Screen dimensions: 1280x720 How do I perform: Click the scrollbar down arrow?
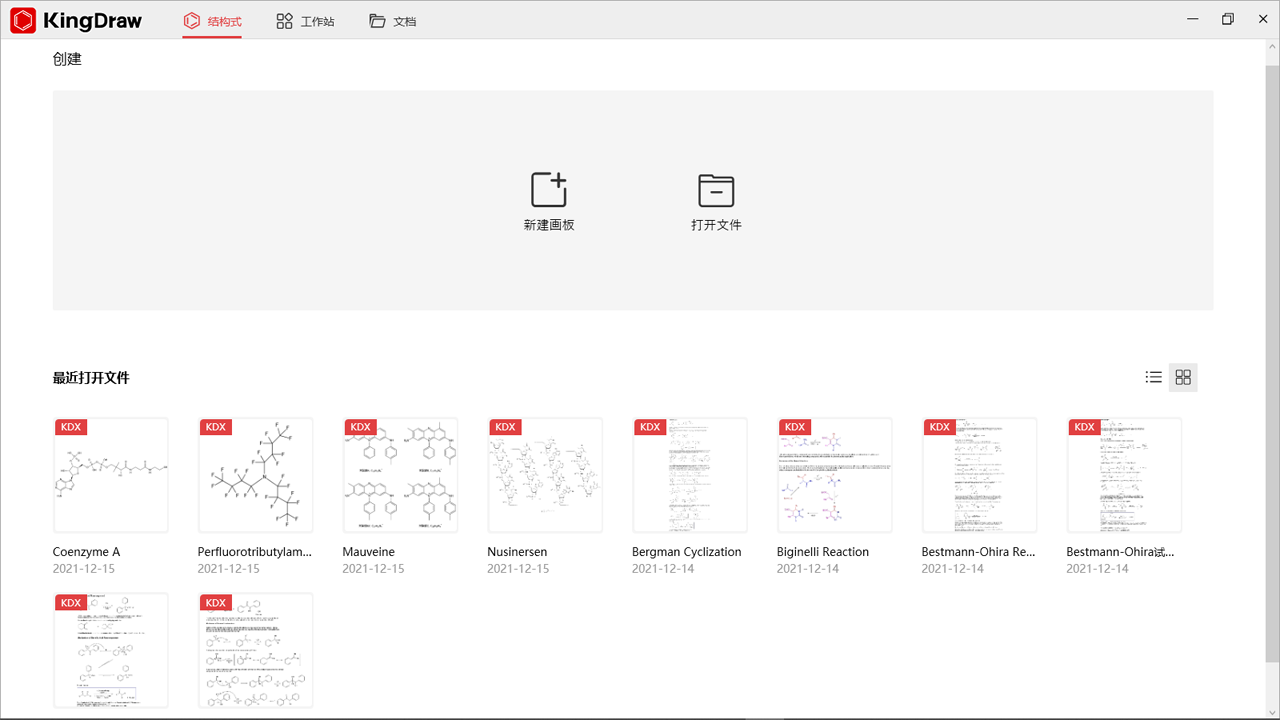point(1273,713)
